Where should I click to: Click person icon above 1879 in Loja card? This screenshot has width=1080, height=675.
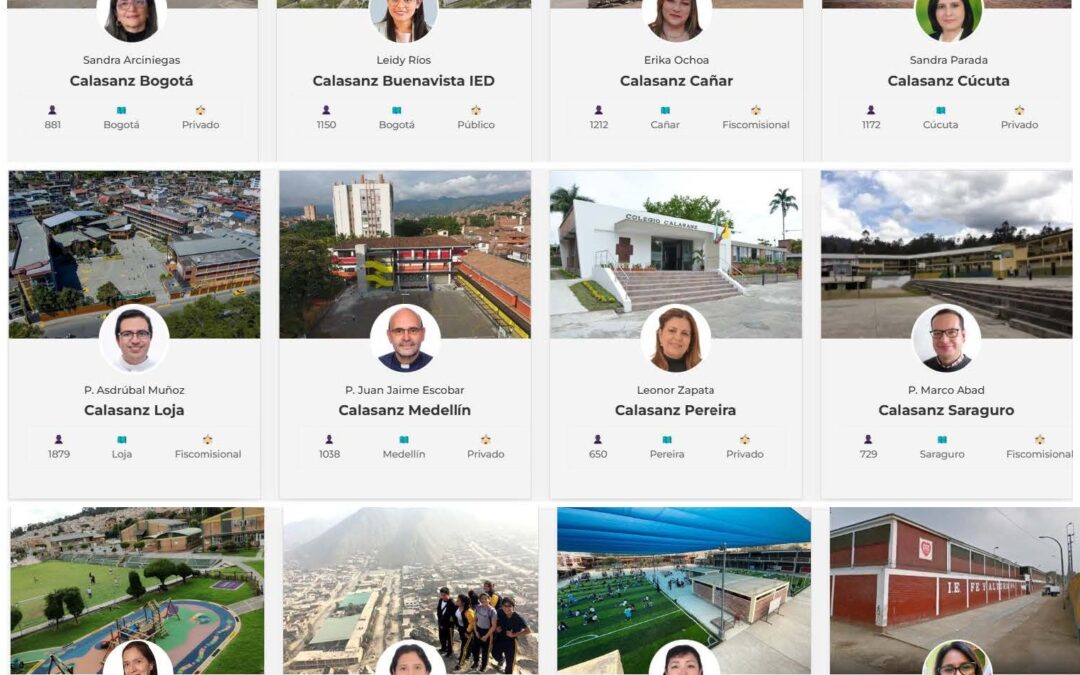[59, 439]
